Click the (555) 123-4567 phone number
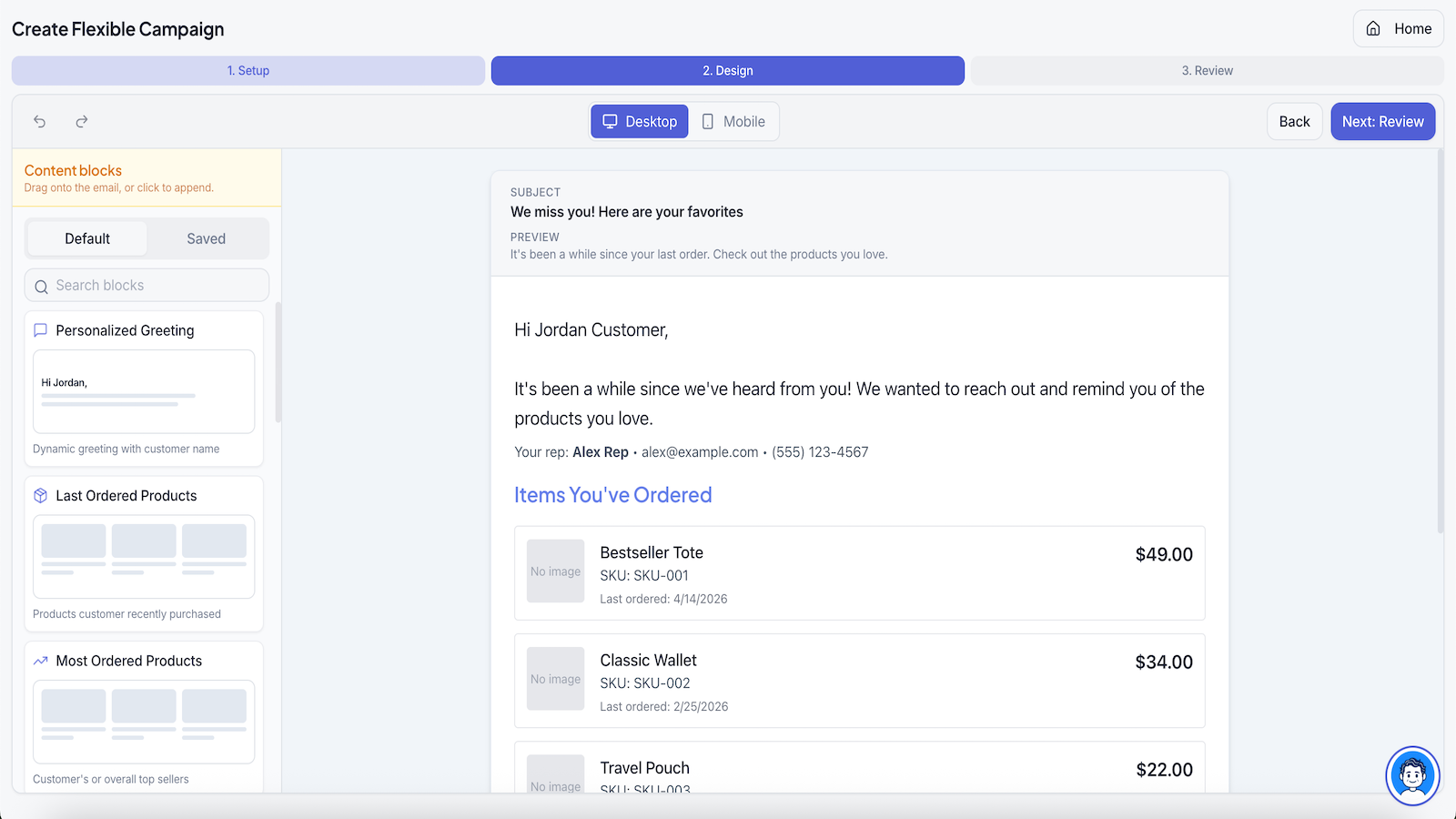Image resolution: width=1456 pixels, height=819 pixels. coord(820,452)
